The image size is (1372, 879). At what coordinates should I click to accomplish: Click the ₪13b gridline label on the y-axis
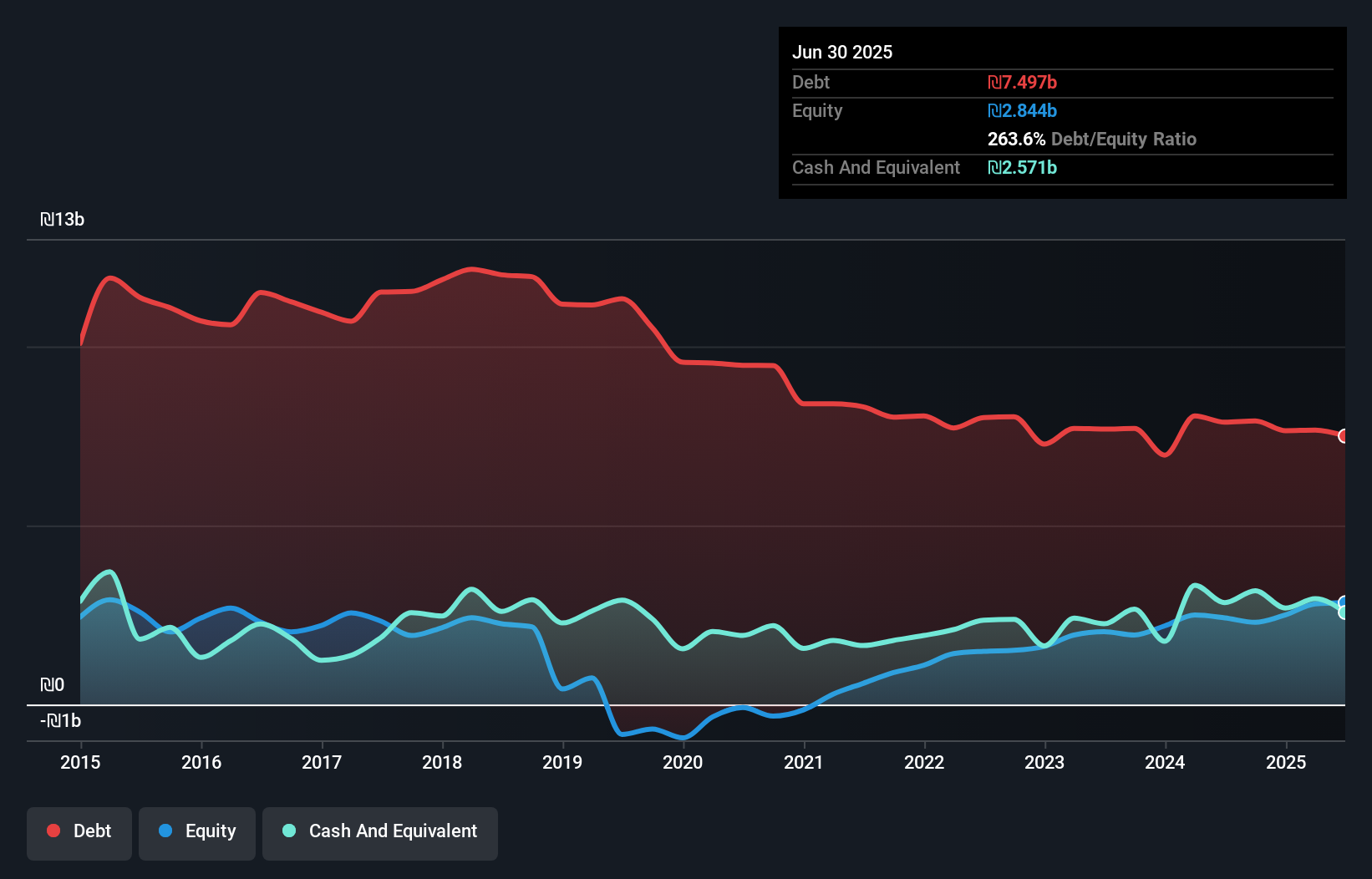click(x=61, y=219)
